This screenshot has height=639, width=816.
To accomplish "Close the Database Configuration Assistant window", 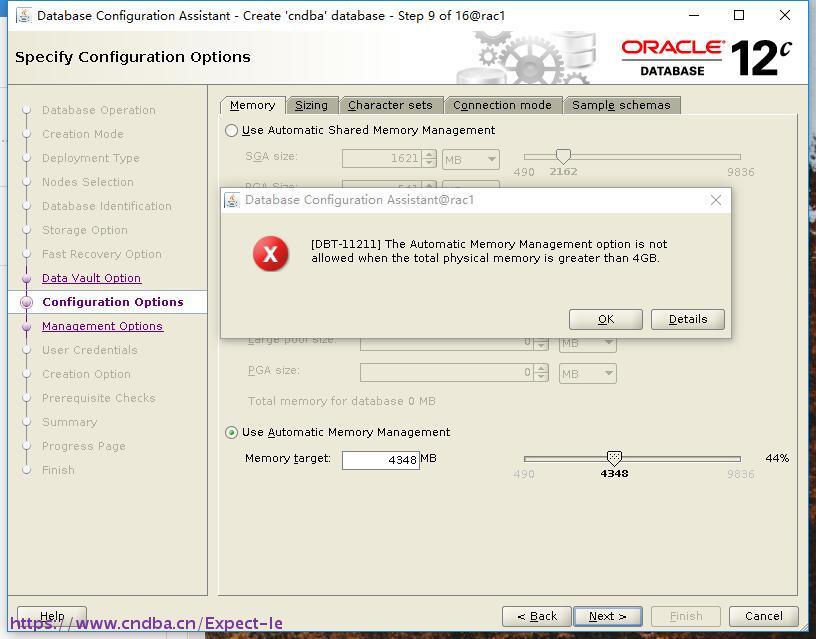I will pyautogui.click(x=785, y=15).
